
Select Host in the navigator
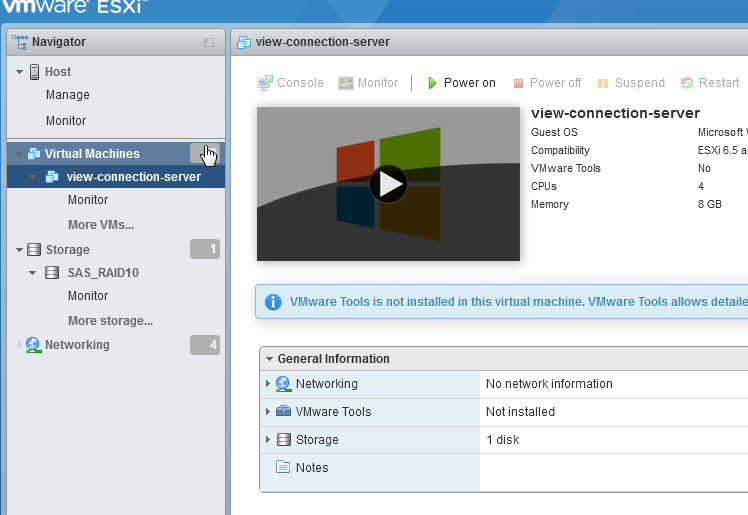pos(58,72)
